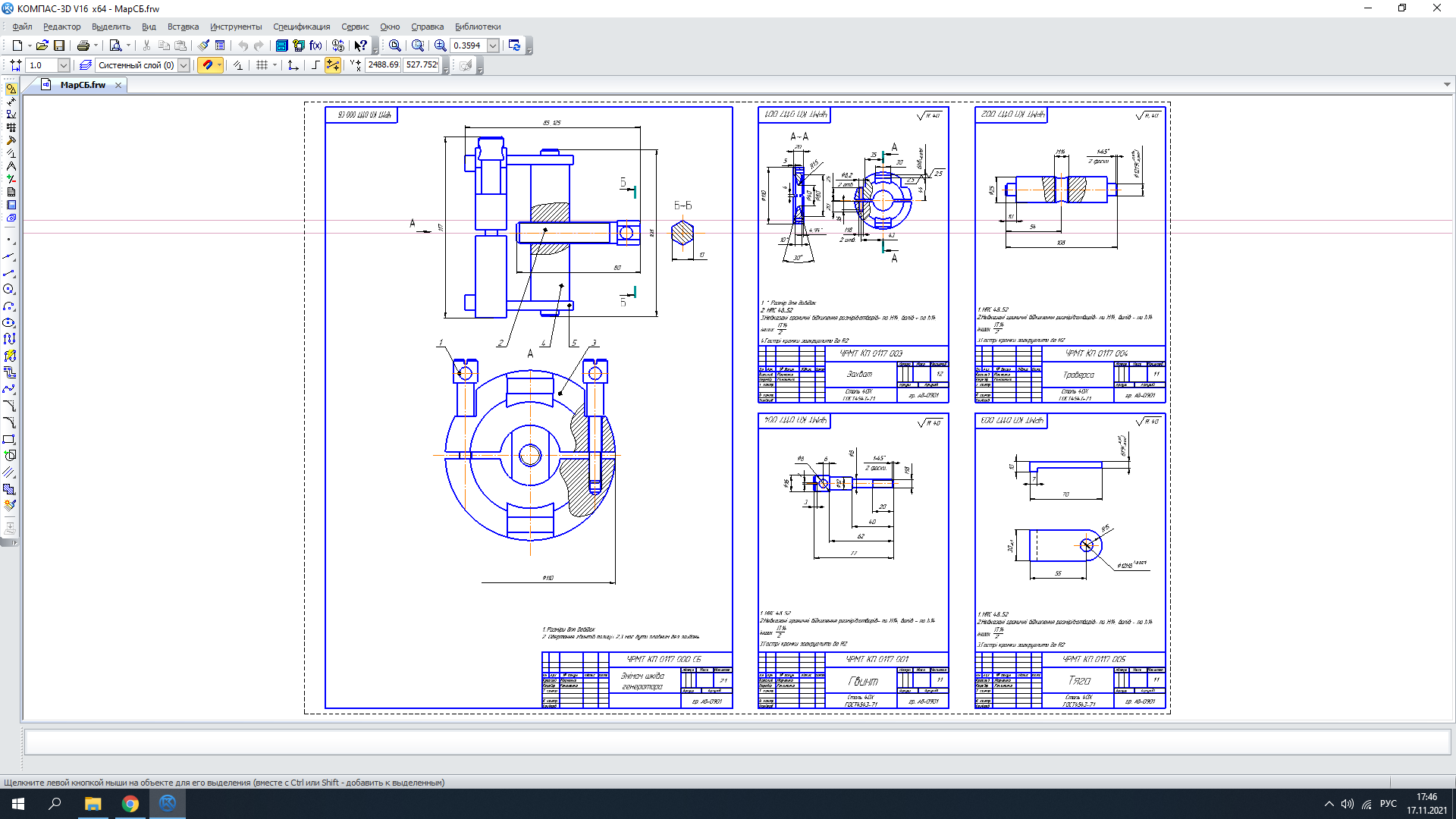Open the Layers manager icon
The height and width of the screenshot is (819, 1456).
point(86,65)
